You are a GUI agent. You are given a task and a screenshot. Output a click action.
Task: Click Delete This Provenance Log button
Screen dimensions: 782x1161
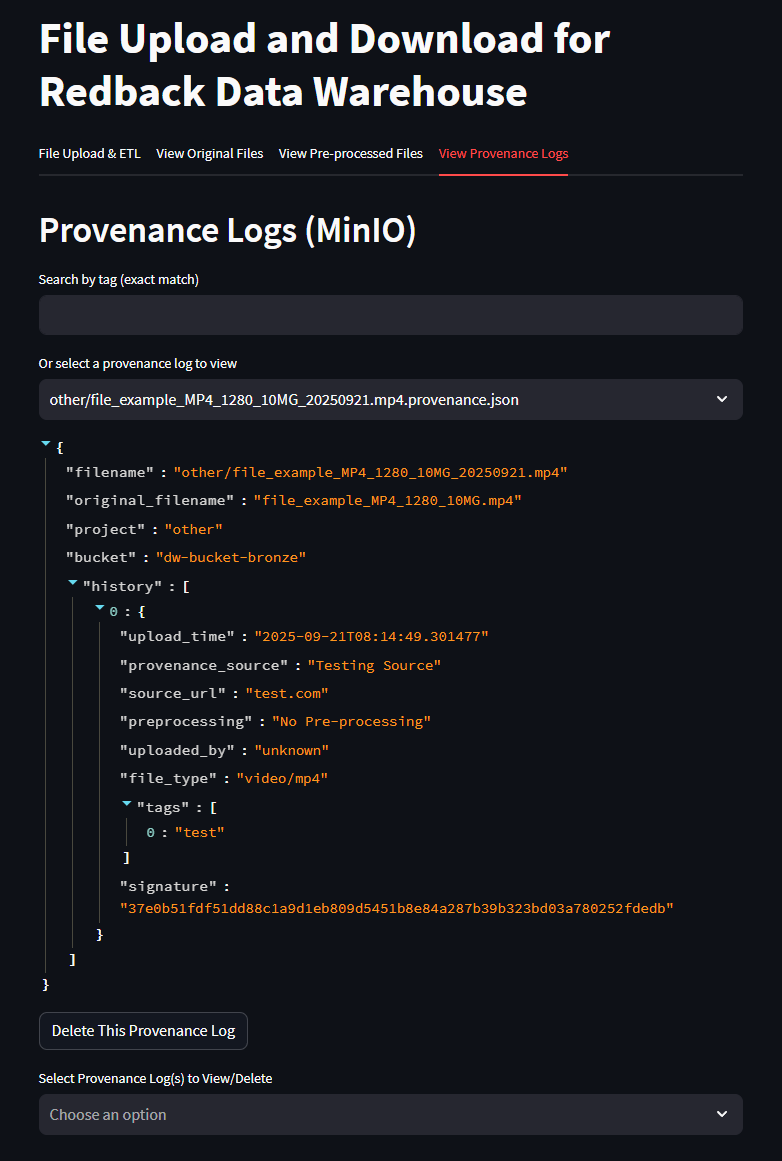(143, 1031)
